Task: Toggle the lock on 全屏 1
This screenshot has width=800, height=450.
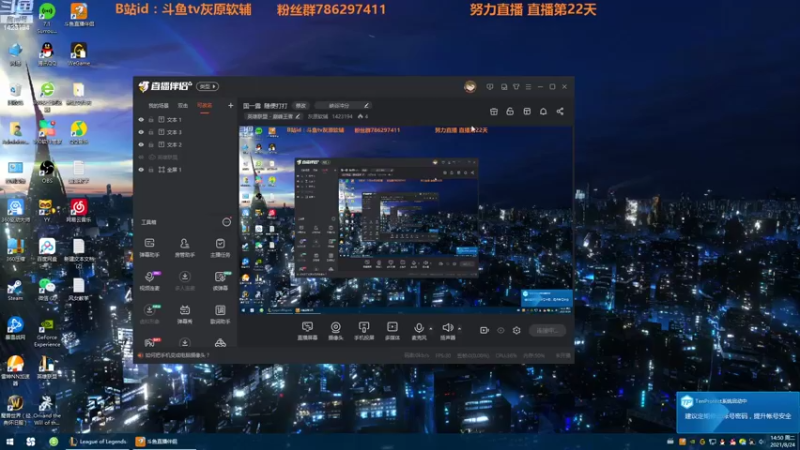Action: click(151, 169)
